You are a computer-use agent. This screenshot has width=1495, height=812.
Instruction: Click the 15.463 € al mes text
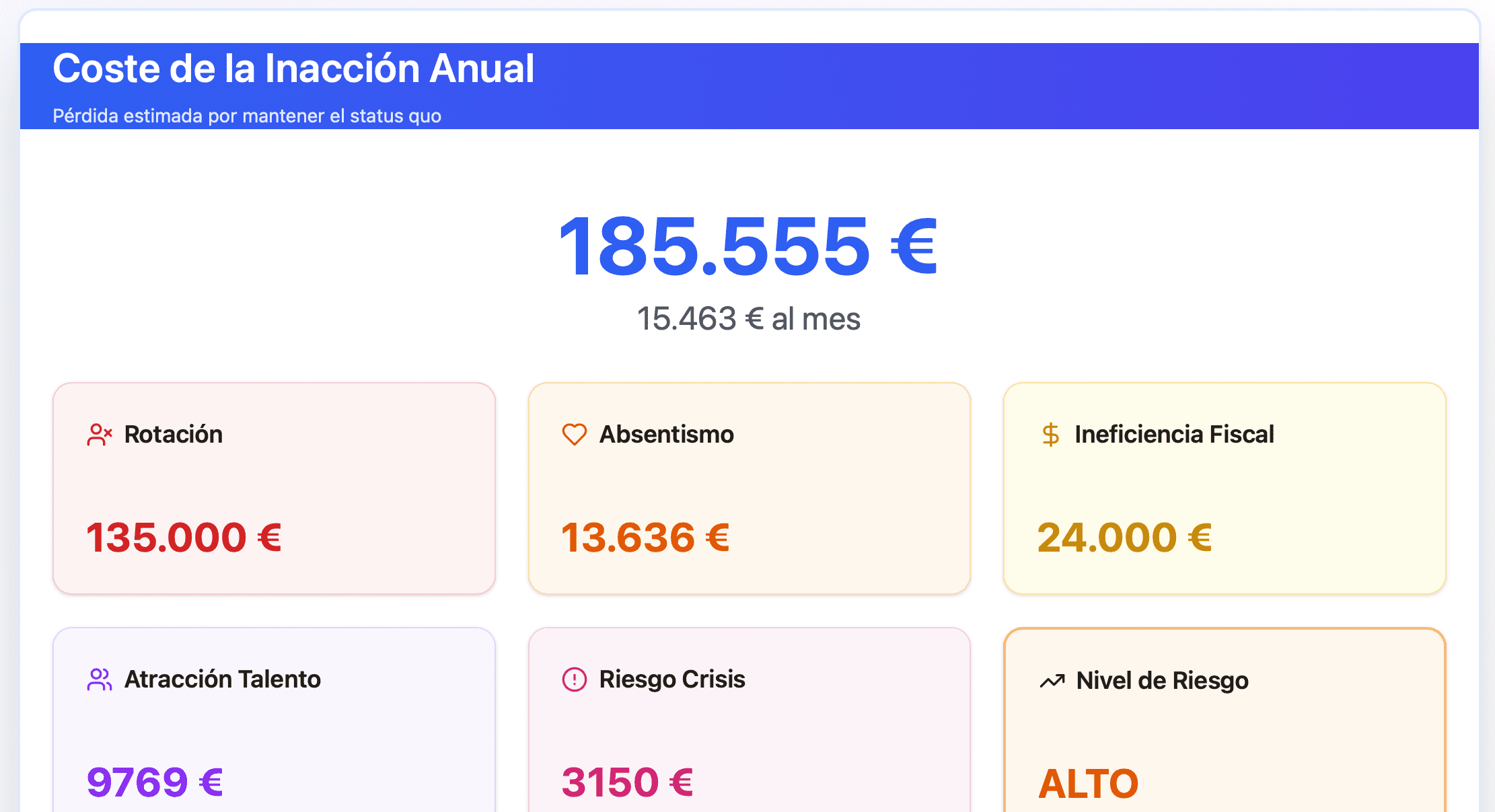coord(748,319)
